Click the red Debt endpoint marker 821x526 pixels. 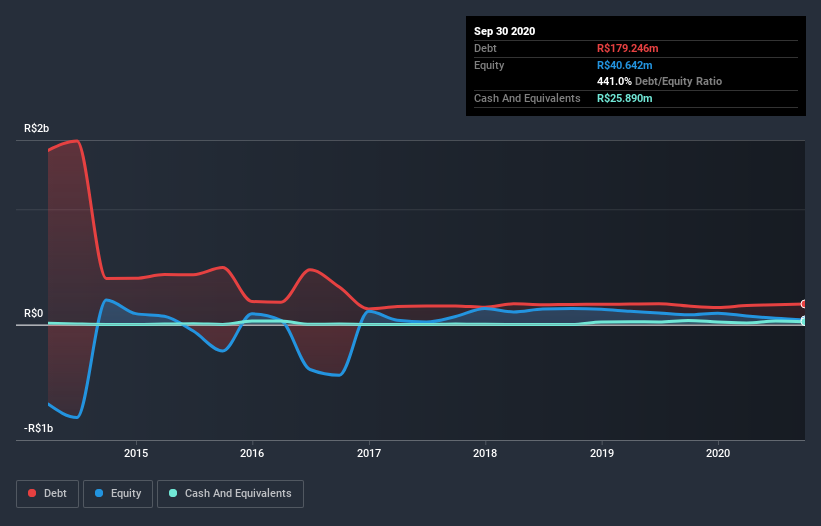click(x=804, y=304)
